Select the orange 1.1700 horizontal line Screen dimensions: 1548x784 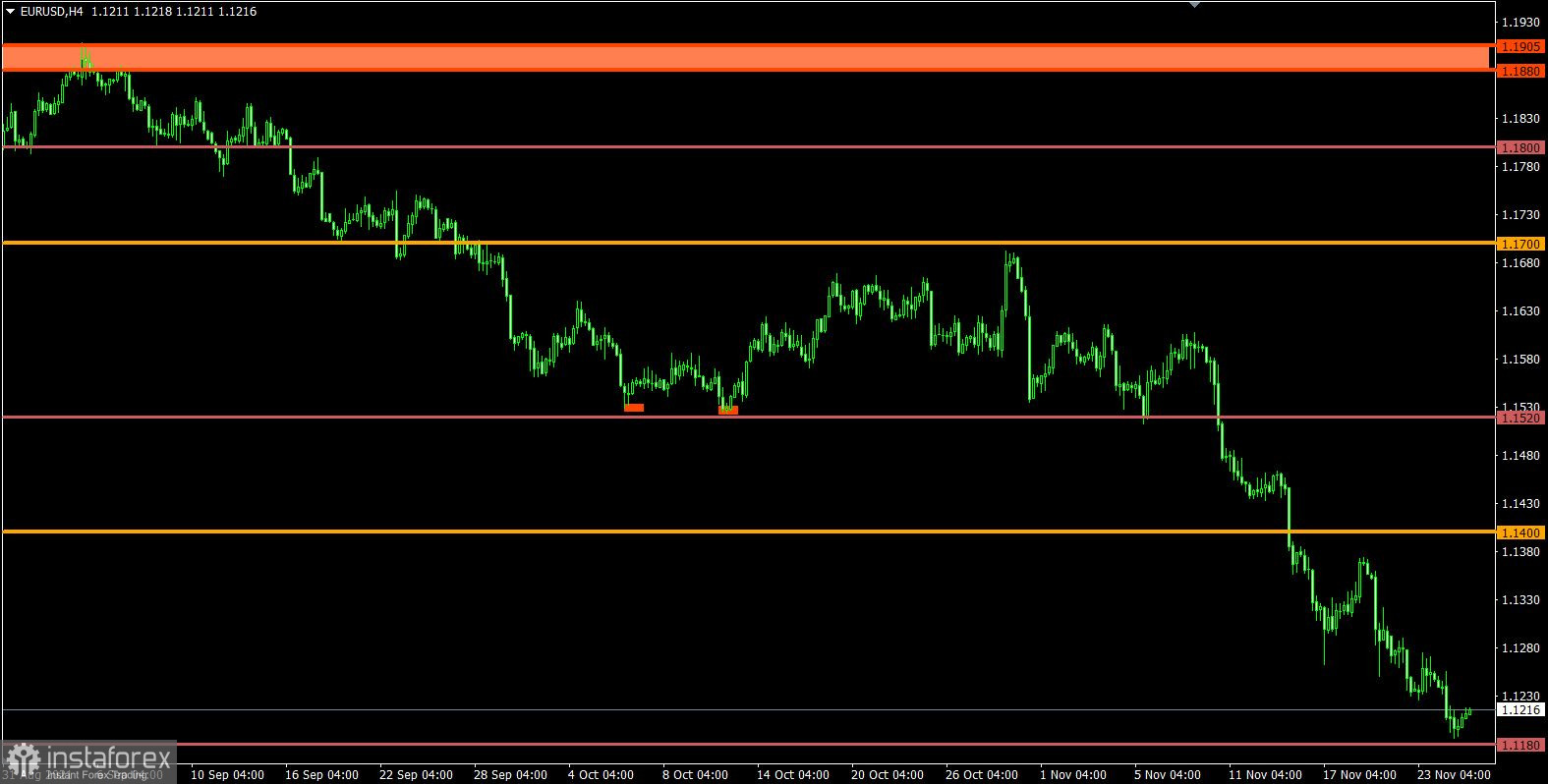coord(747,243)
